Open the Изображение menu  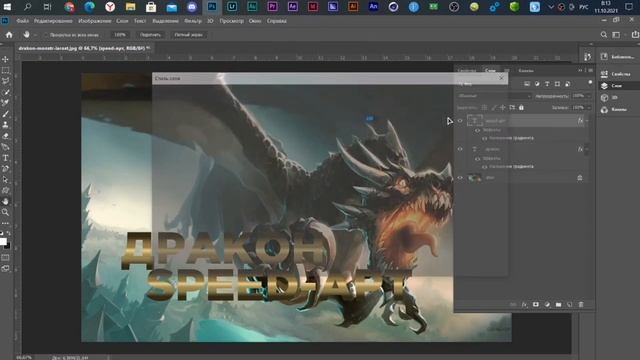coord(95,21)
